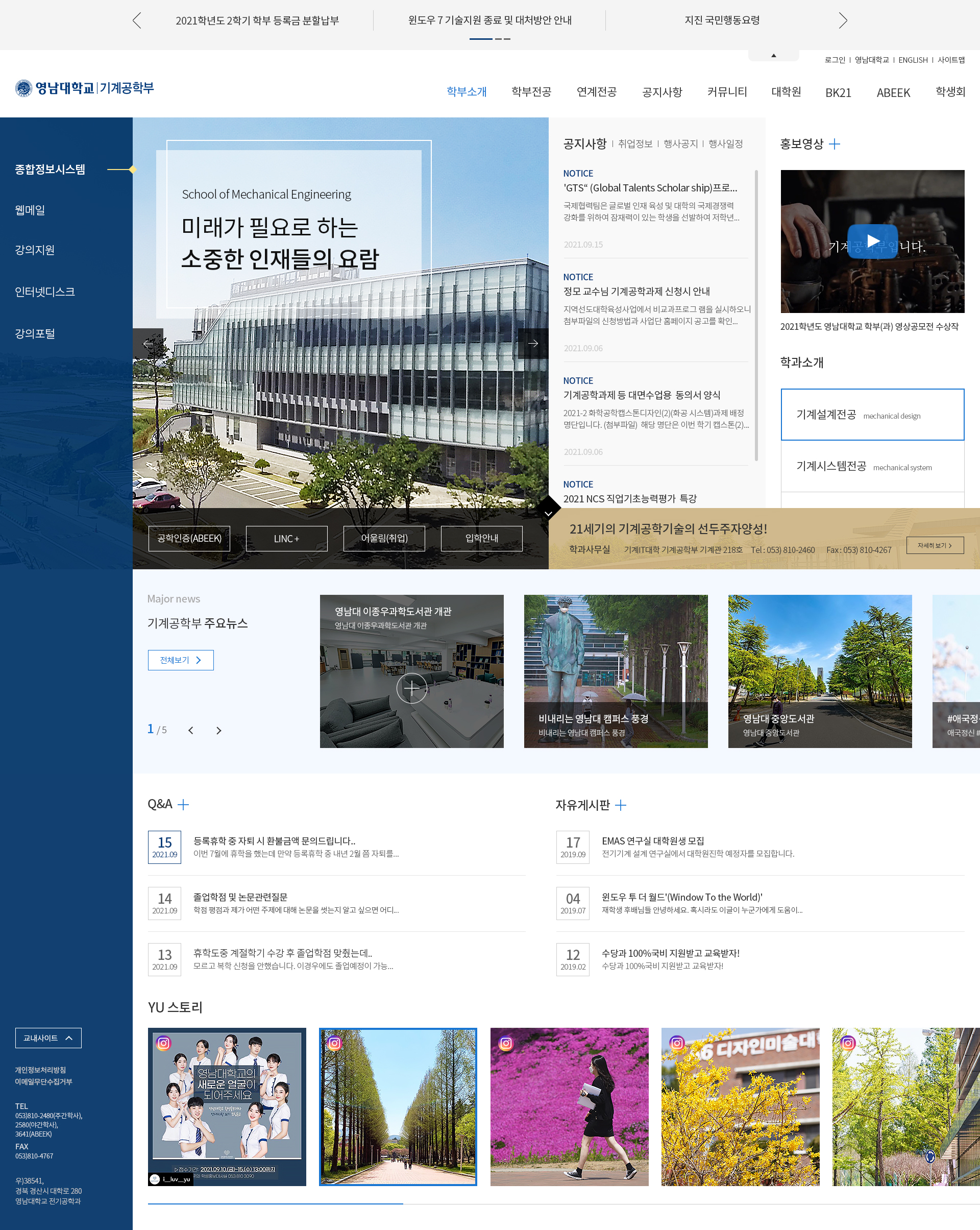Open more 자유게시판 posts with plus icon
The height and width of the screenshot is (1230, 980).
point(621,805)
